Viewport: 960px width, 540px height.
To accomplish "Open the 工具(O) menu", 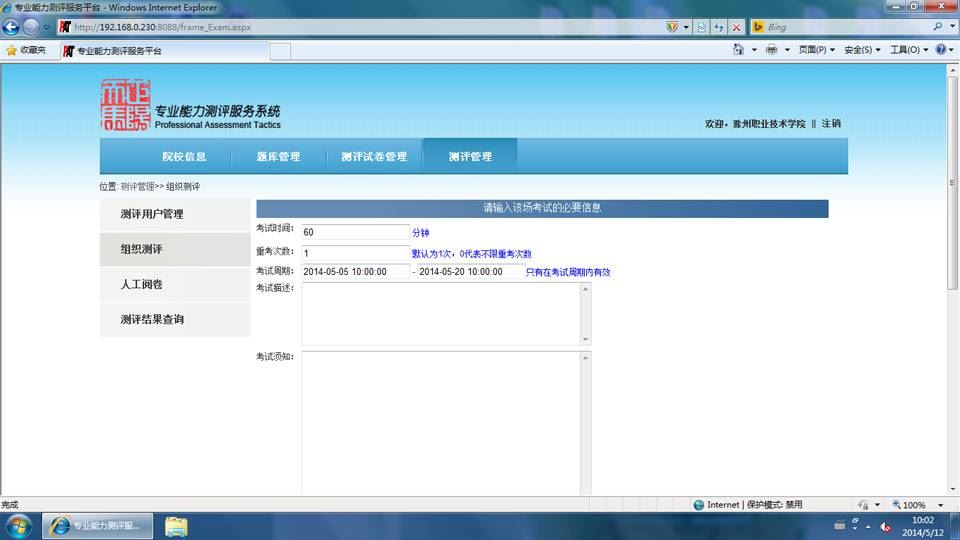I will 909,50.
